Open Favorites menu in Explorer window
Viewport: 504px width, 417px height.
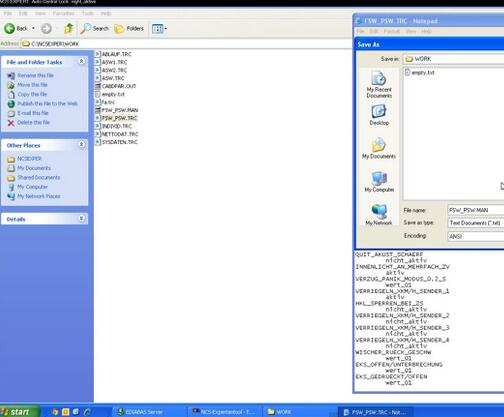coord(63,13)
